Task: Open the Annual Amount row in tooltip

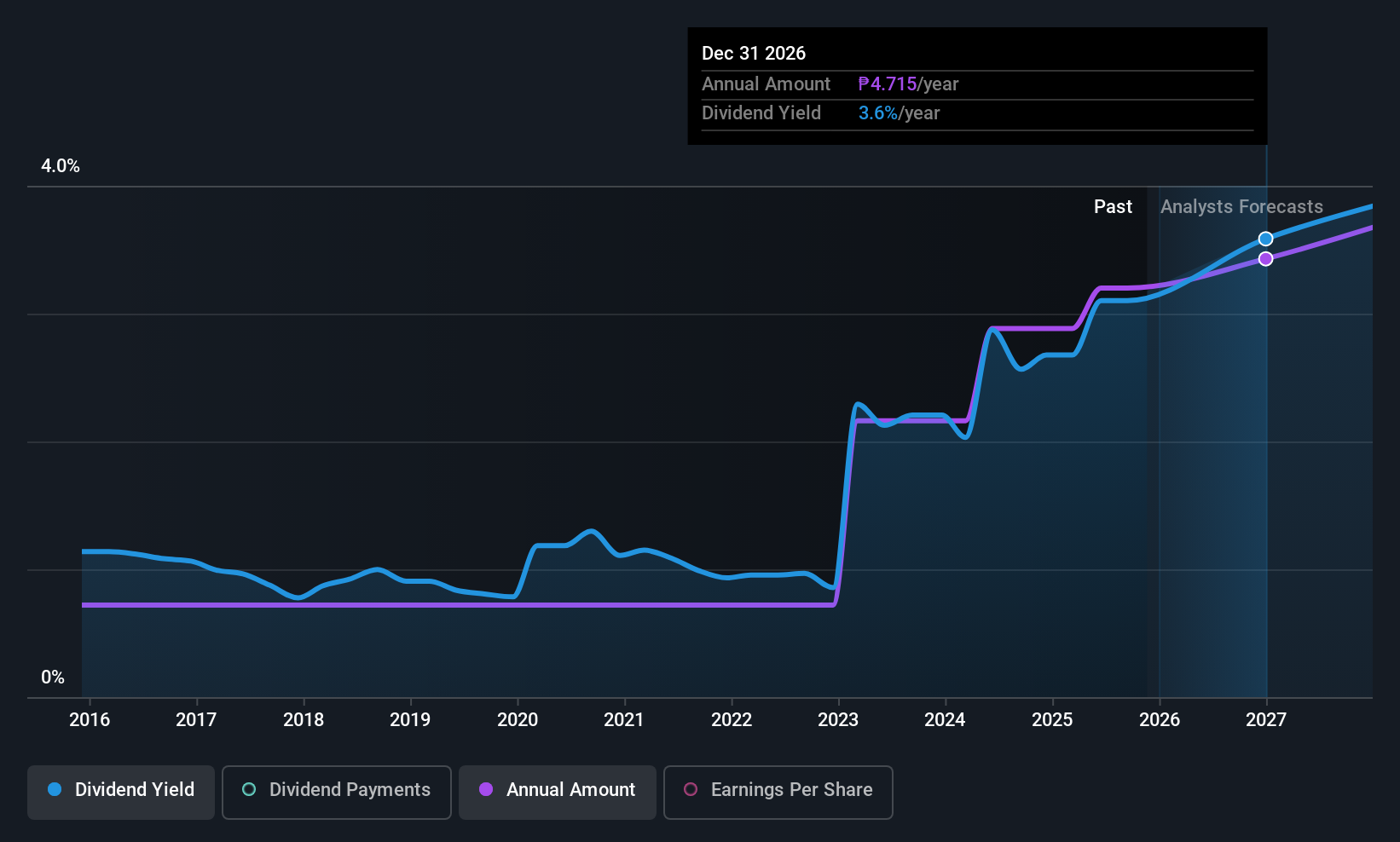Action: 766,84
